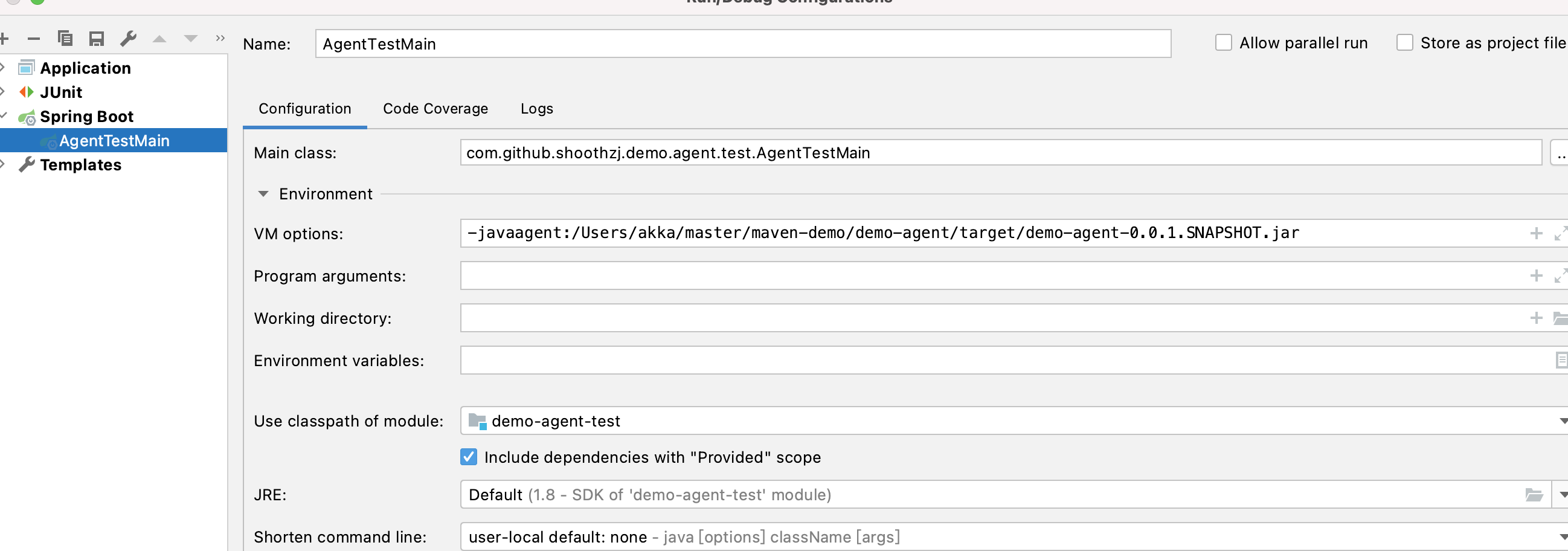
Task: Open edit templates via wrench icon
Action: 128,39
